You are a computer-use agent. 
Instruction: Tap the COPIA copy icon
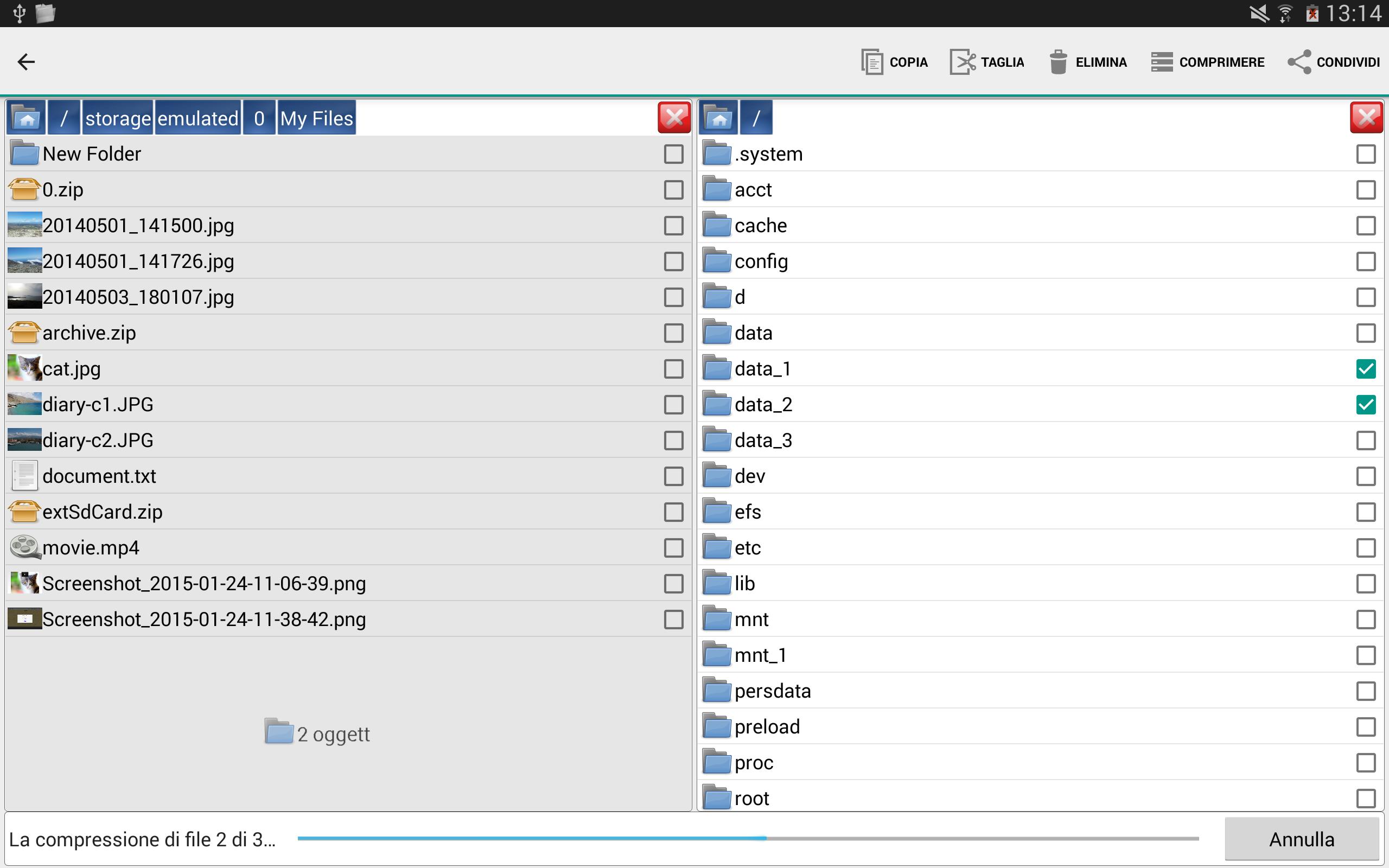click(x=871, y=62)
